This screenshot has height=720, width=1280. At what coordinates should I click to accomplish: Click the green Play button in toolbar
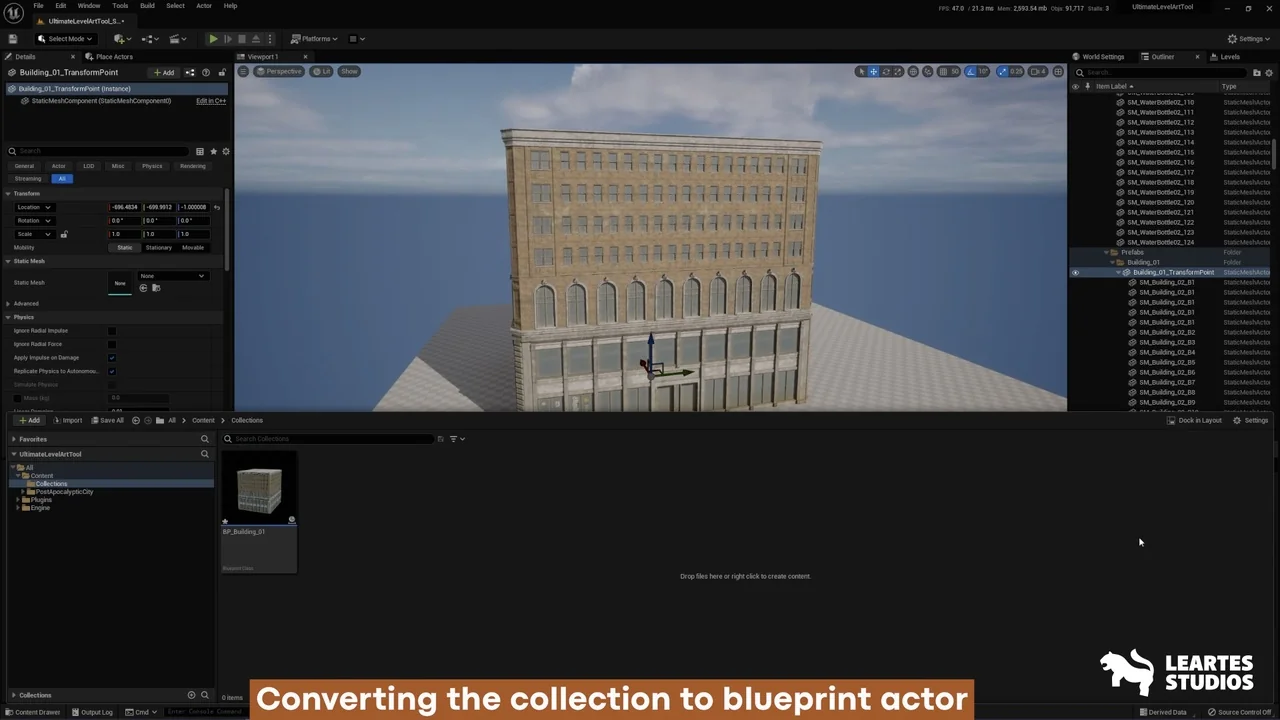click(x=213, y=39)
